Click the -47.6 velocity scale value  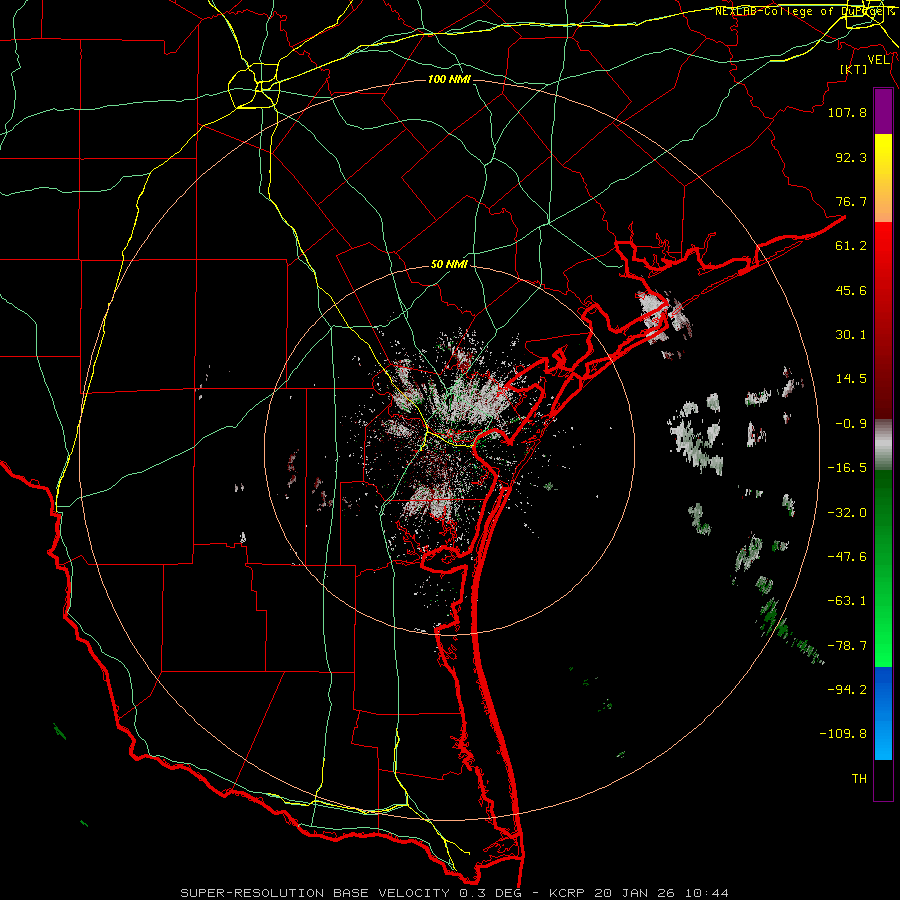point(847,557)
